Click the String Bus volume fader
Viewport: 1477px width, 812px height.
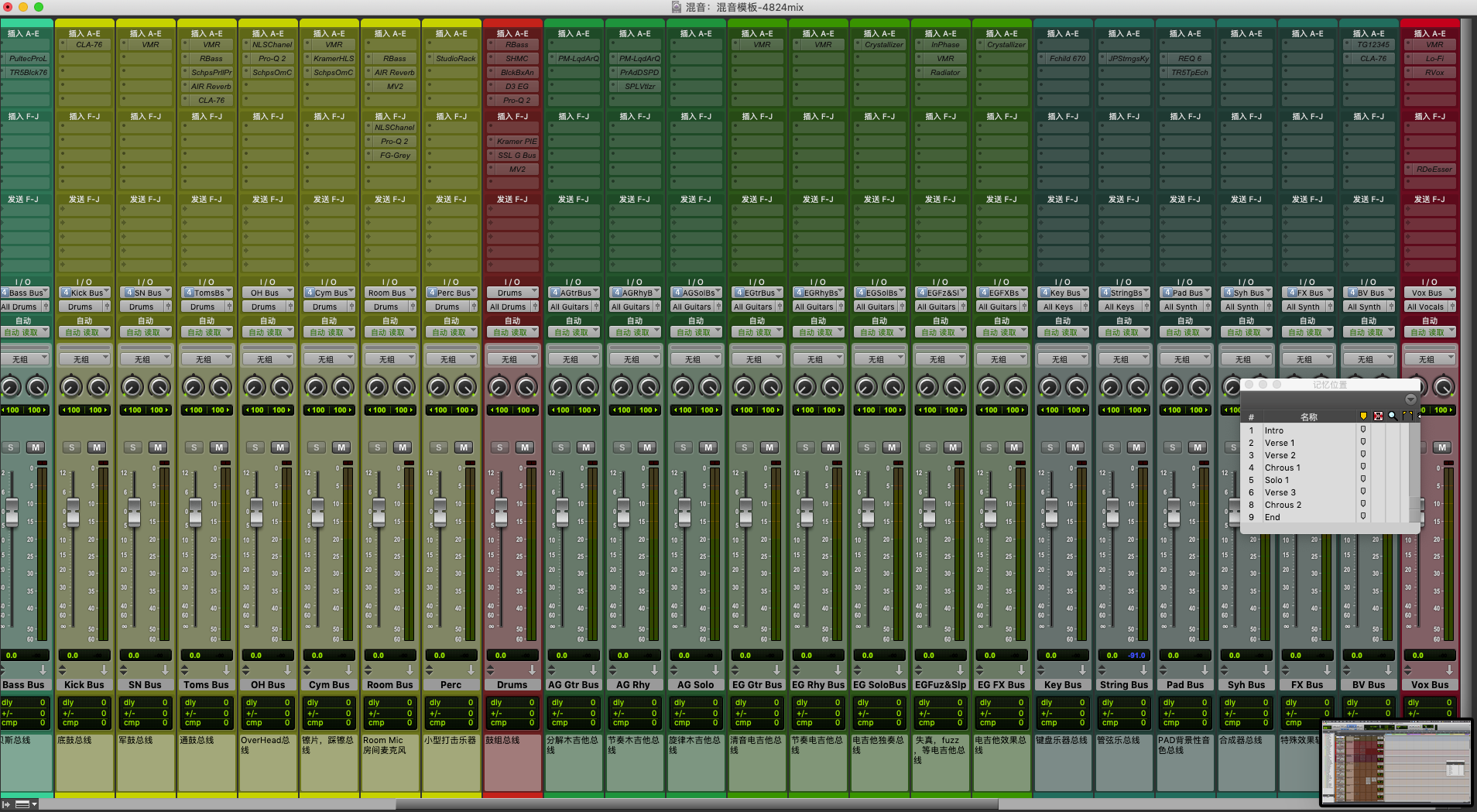pos(1112,512)
